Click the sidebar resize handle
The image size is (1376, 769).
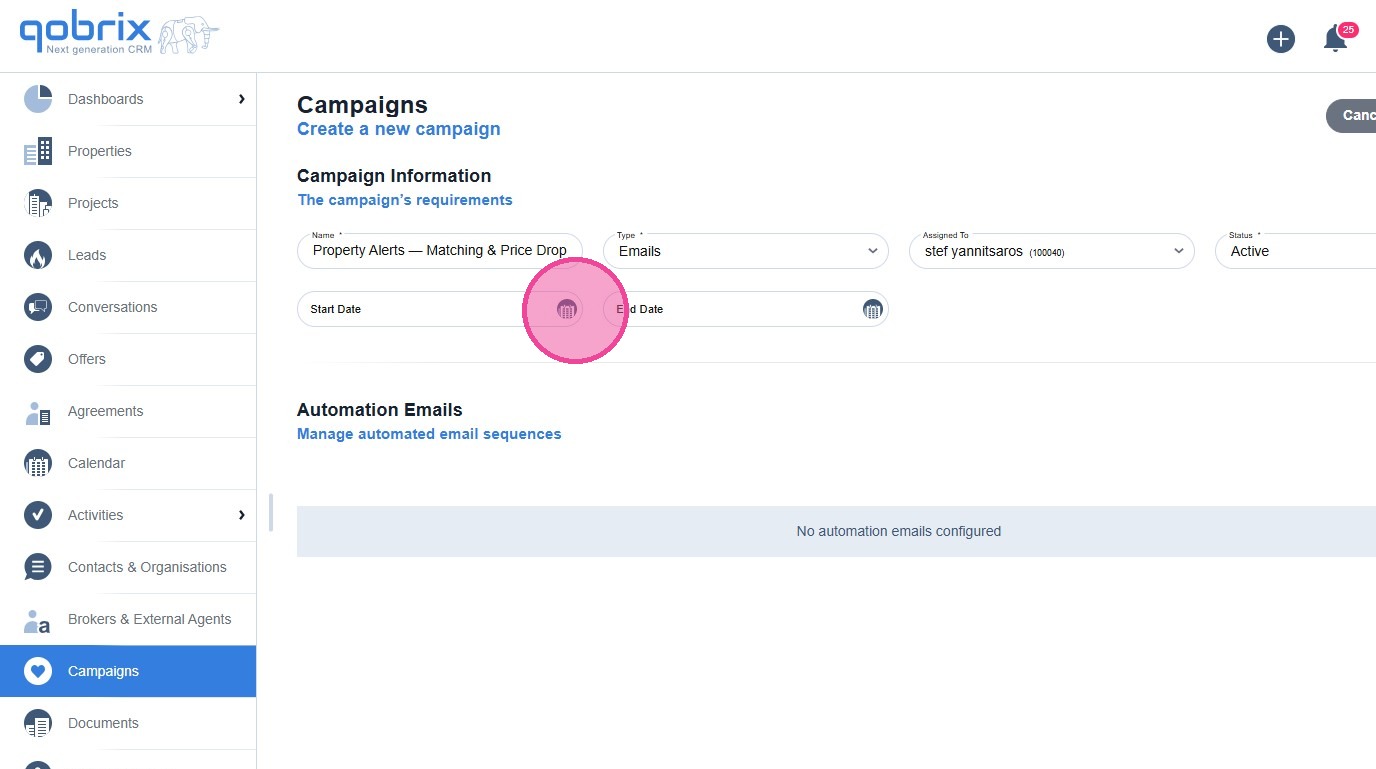(271, 512)
